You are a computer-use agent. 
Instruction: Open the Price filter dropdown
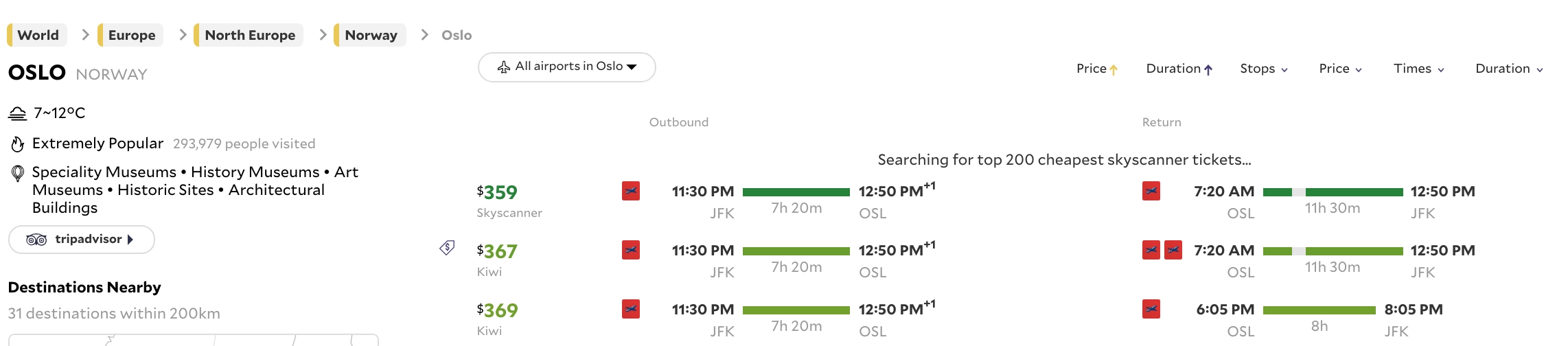coord(1340,69)
